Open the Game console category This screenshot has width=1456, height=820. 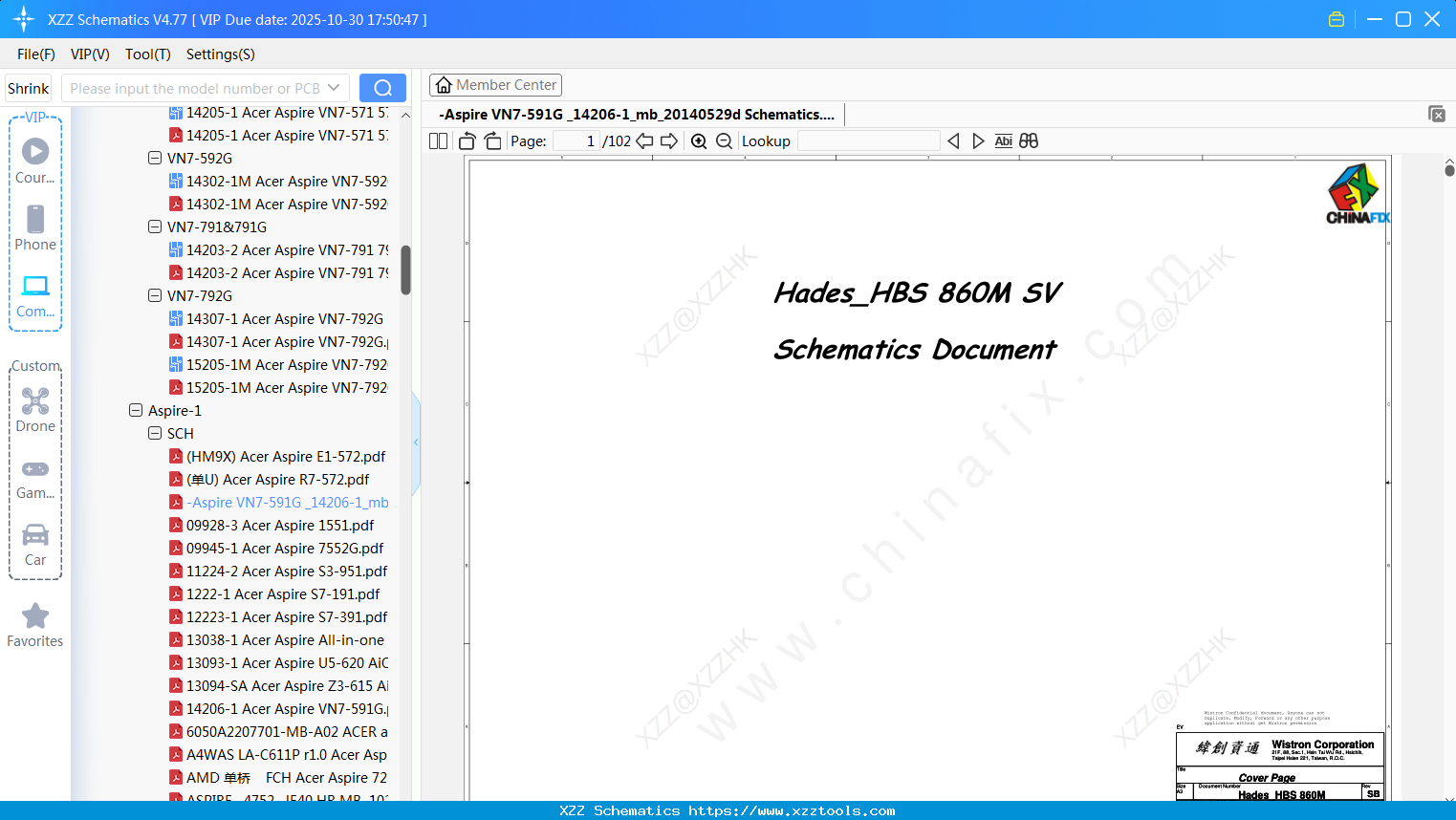35,478
